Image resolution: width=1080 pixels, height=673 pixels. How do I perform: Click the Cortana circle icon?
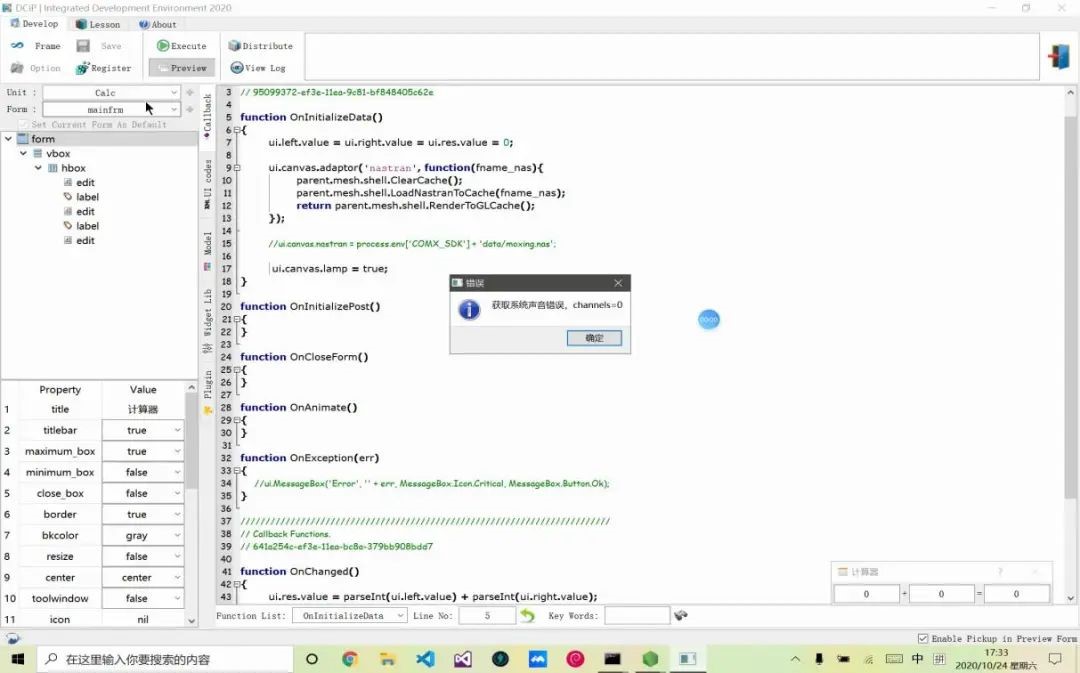312,659
